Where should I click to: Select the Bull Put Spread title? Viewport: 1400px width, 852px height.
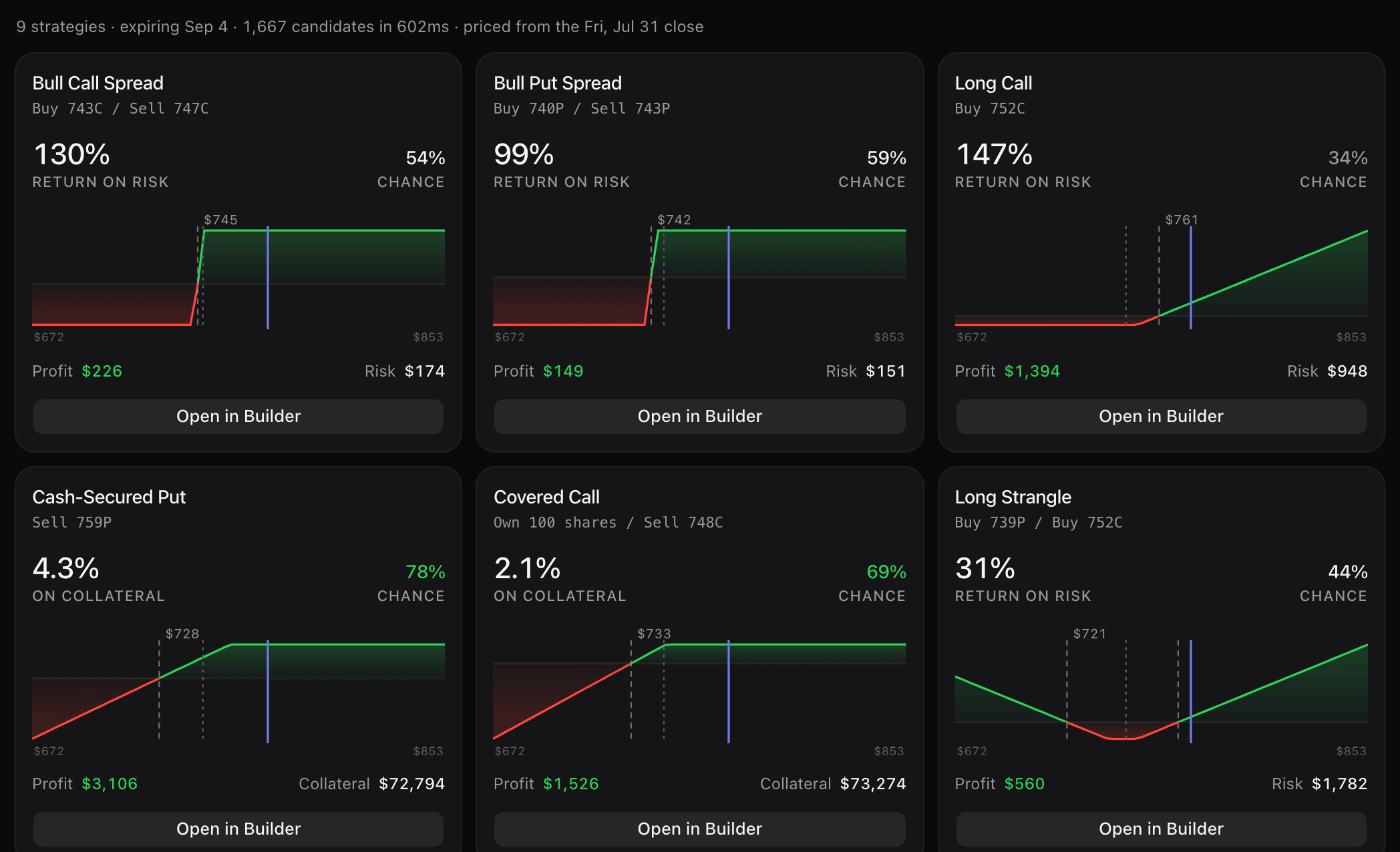point(558,83)
